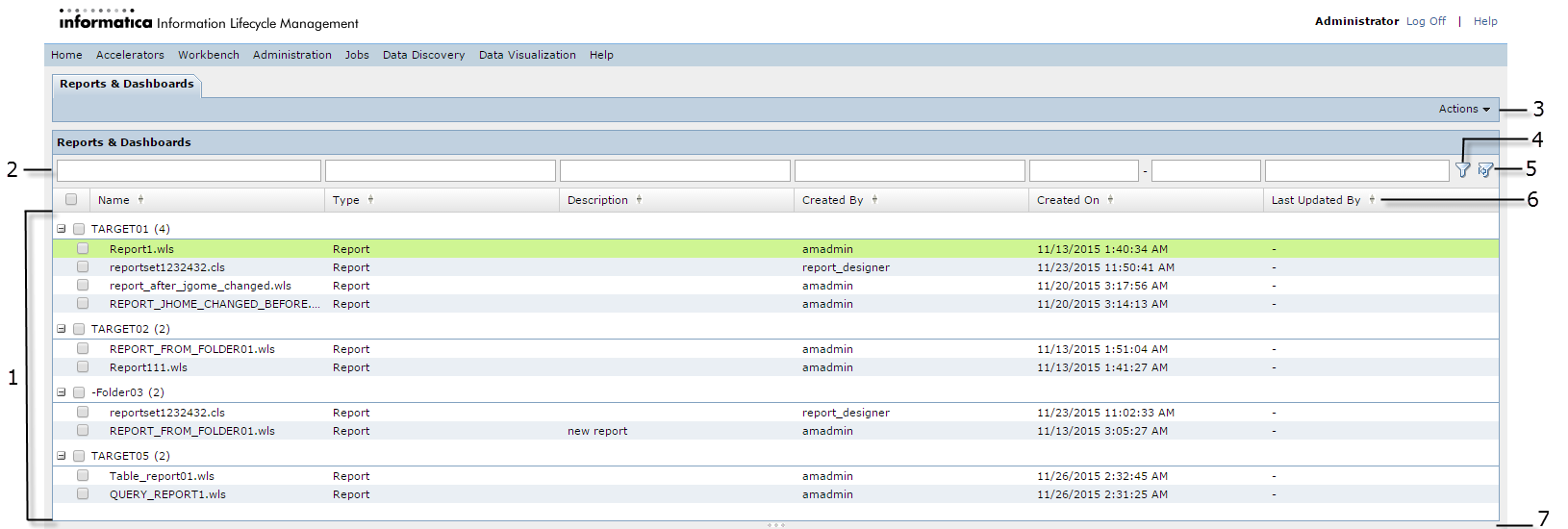Click the Created By sort arrows
The height and width of the screenshot is (529, 1568).
[874, 200]
